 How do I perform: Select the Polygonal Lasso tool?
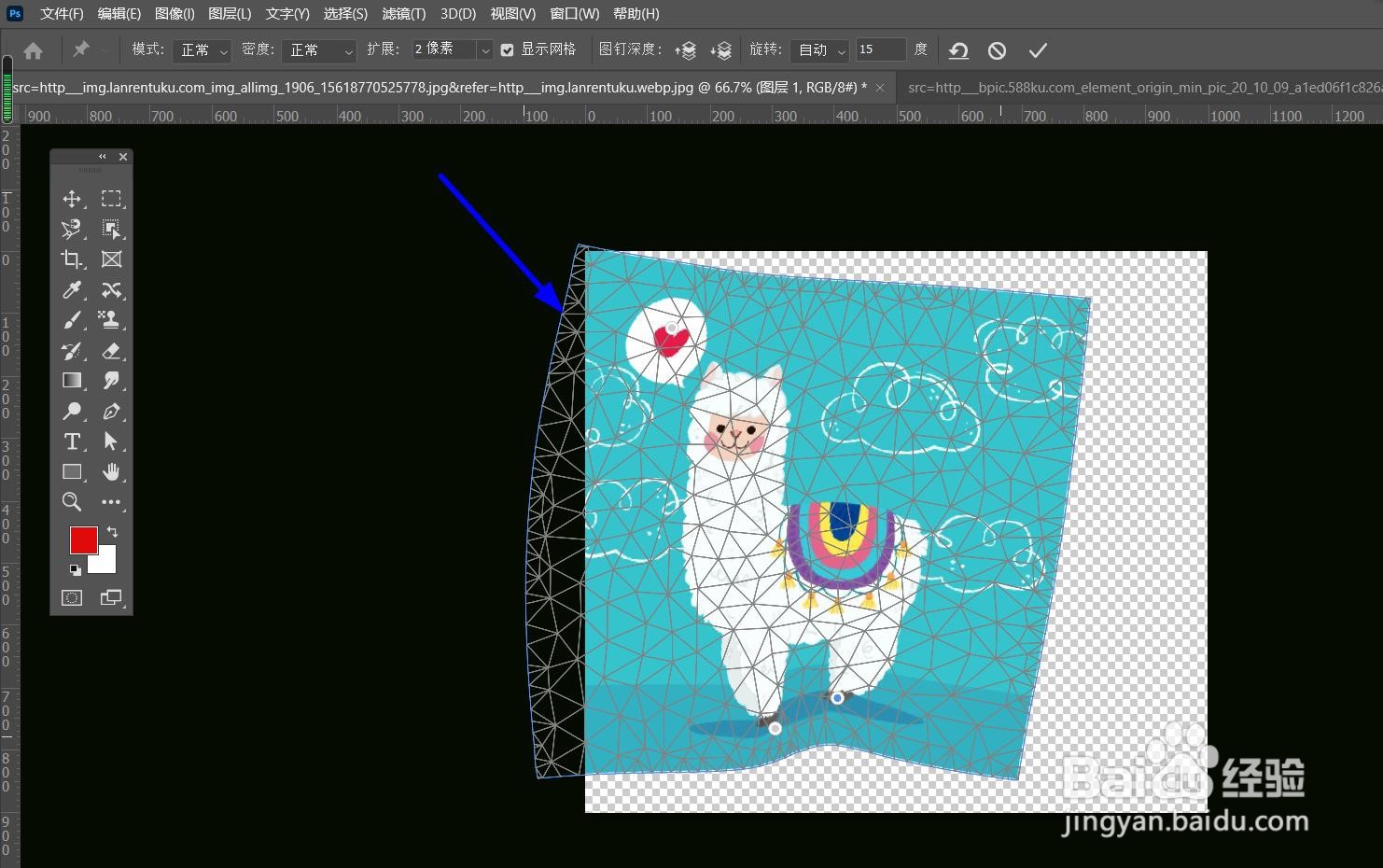pyautogui.click(x=71, y=229)
